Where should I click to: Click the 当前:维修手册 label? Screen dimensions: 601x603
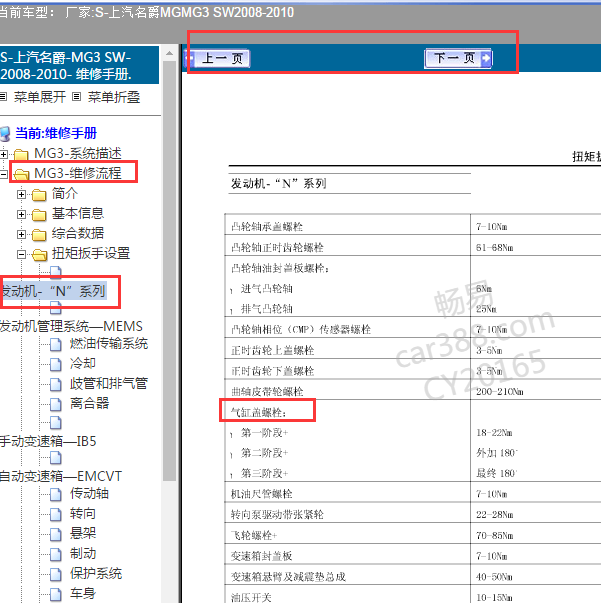point(56,133)
